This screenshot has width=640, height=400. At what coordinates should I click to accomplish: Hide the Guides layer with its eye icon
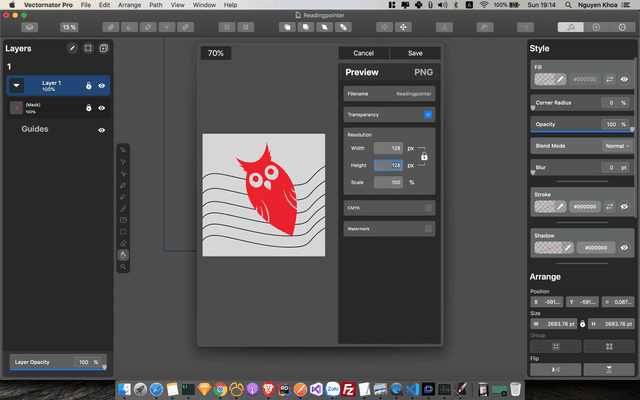click(x=102, y=130)
